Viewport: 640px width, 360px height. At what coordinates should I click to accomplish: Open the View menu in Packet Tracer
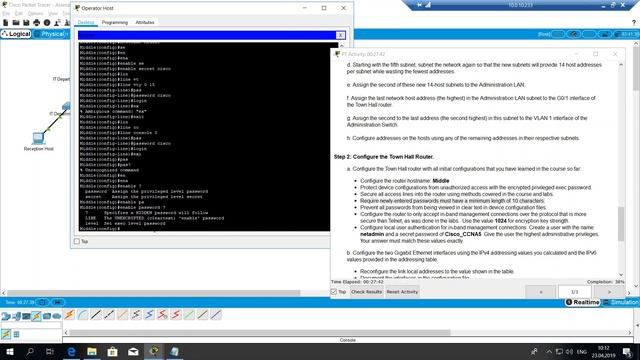coord(53,13)
